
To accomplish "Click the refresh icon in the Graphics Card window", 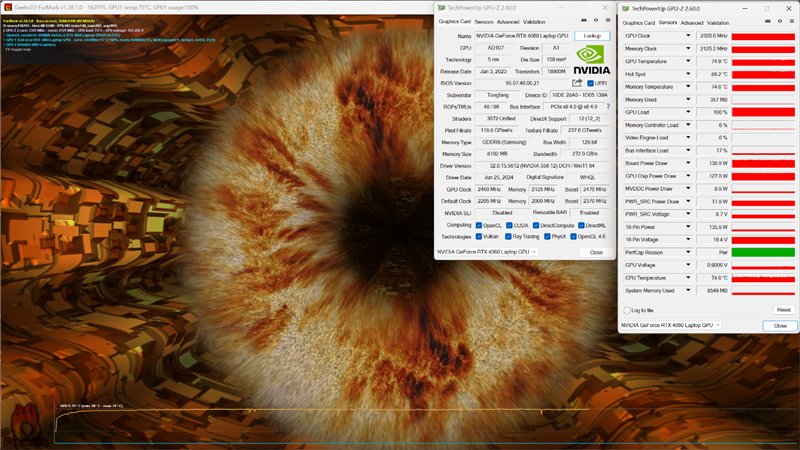I will point(596,20).
